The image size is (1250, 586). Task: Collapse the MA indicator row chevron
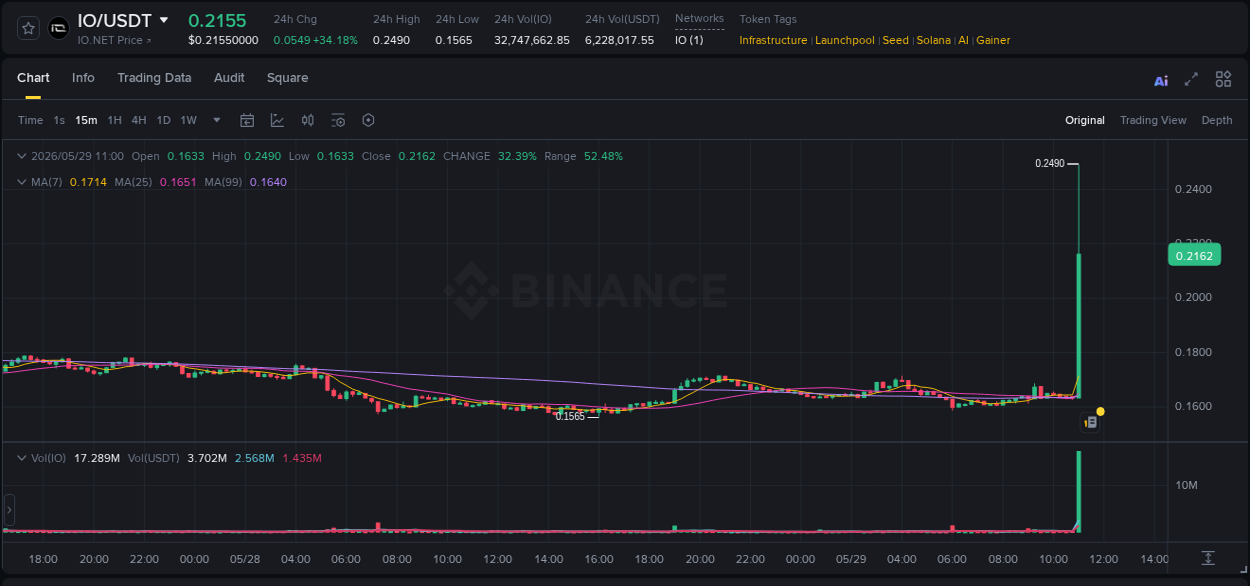tap(22, 182)
